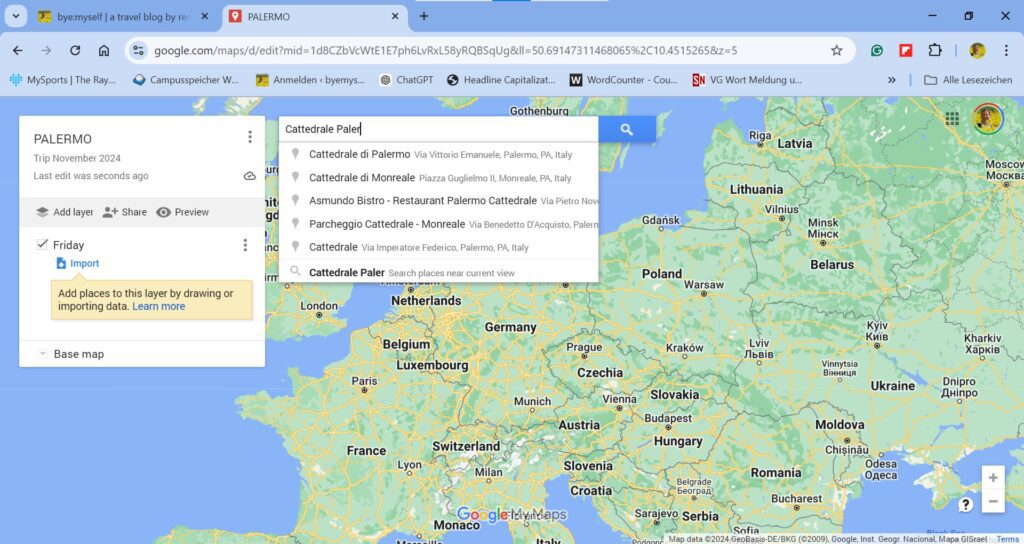This screenshot has width=1024, height=544.
Task: Open Headline Capitalization bookmark
Action: tap(501, 80)
